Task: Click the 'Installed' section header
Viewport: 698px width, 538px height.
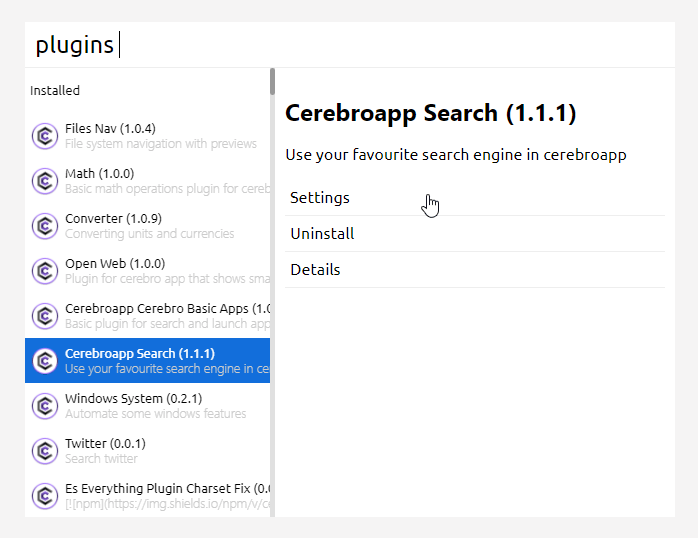Action: 55,90
